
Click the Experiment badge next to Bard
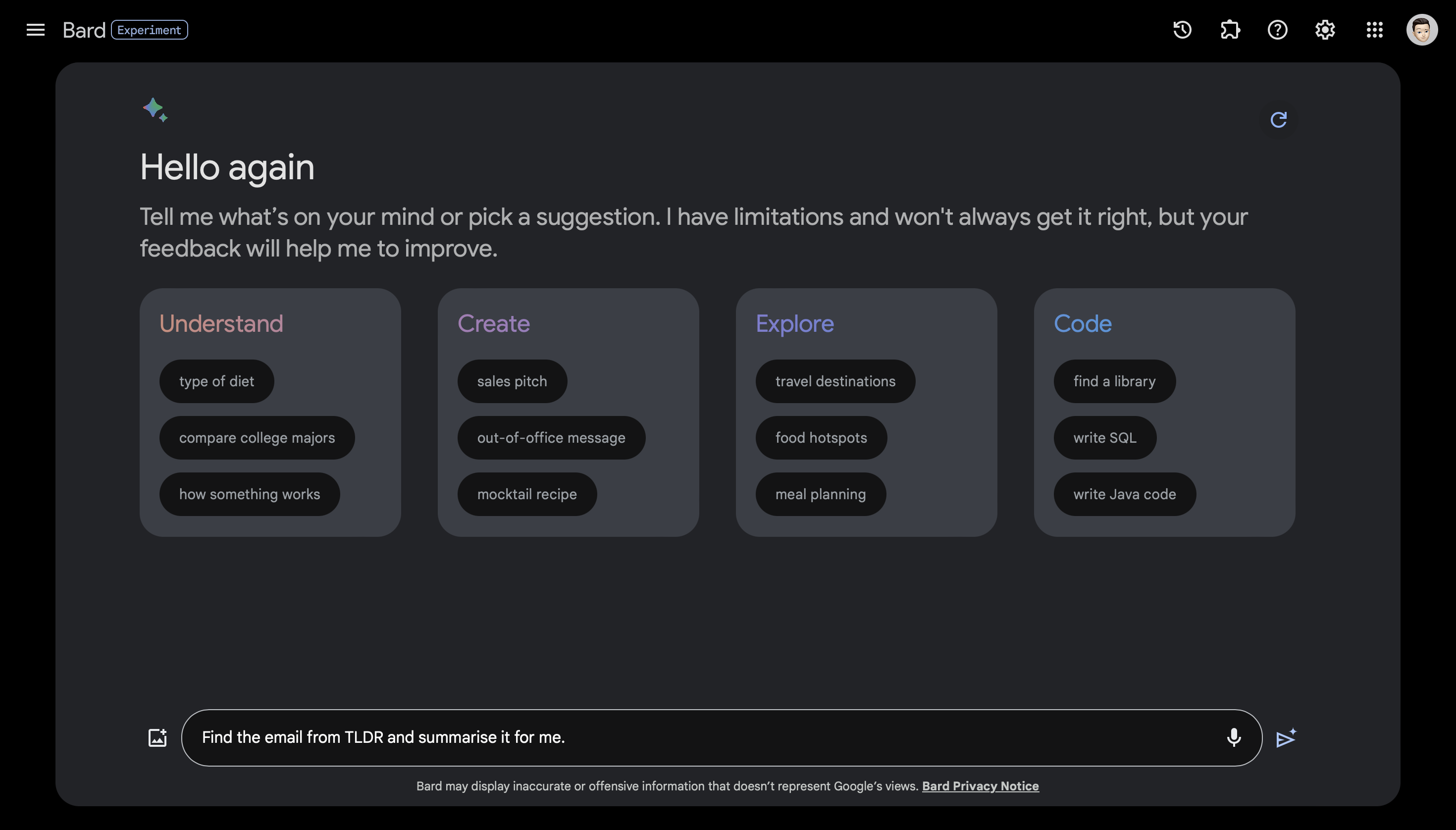[150, 30]
